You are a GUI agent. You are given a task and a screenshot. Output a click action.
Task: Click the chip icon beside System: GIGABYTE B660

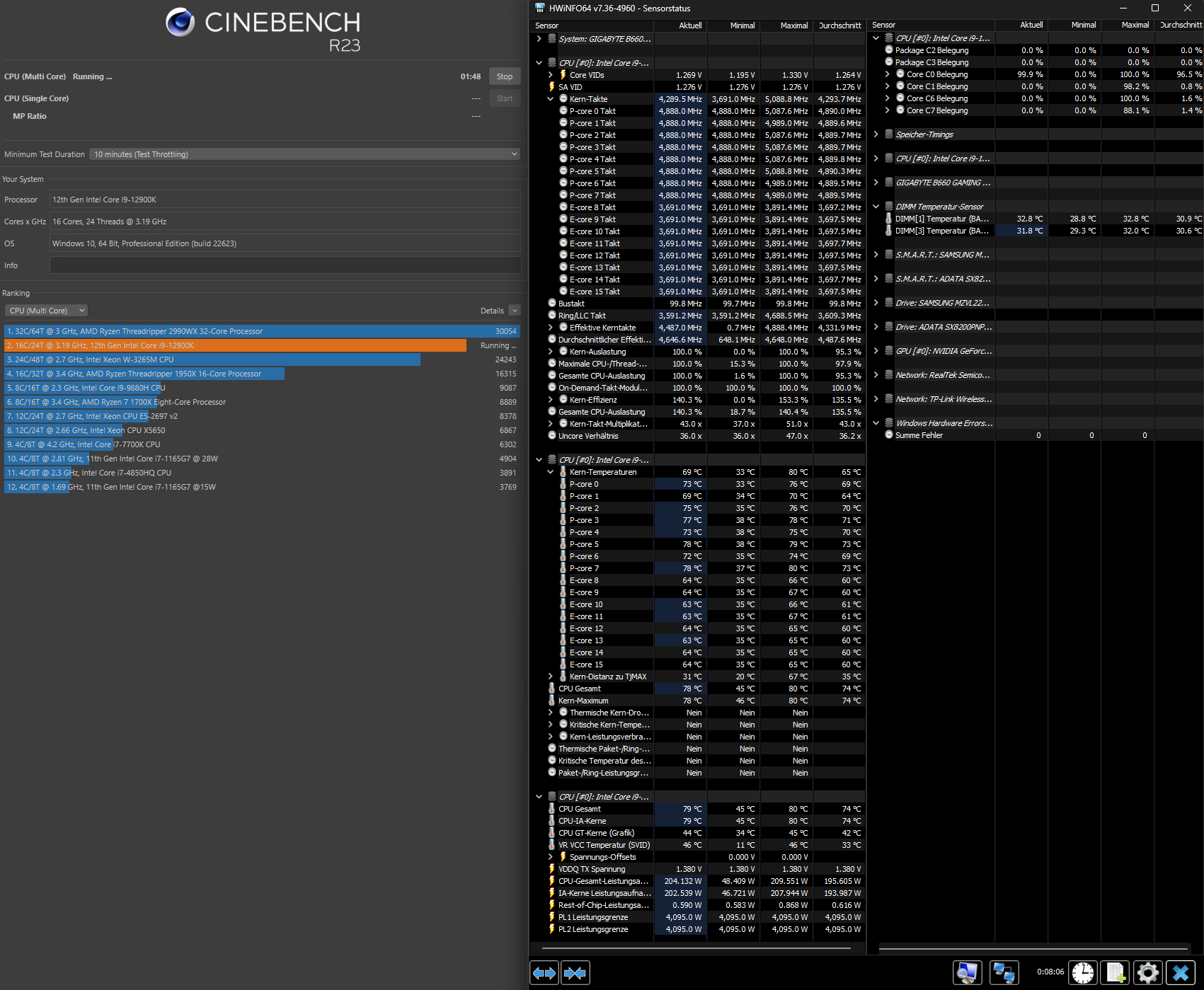click(552, 38)
